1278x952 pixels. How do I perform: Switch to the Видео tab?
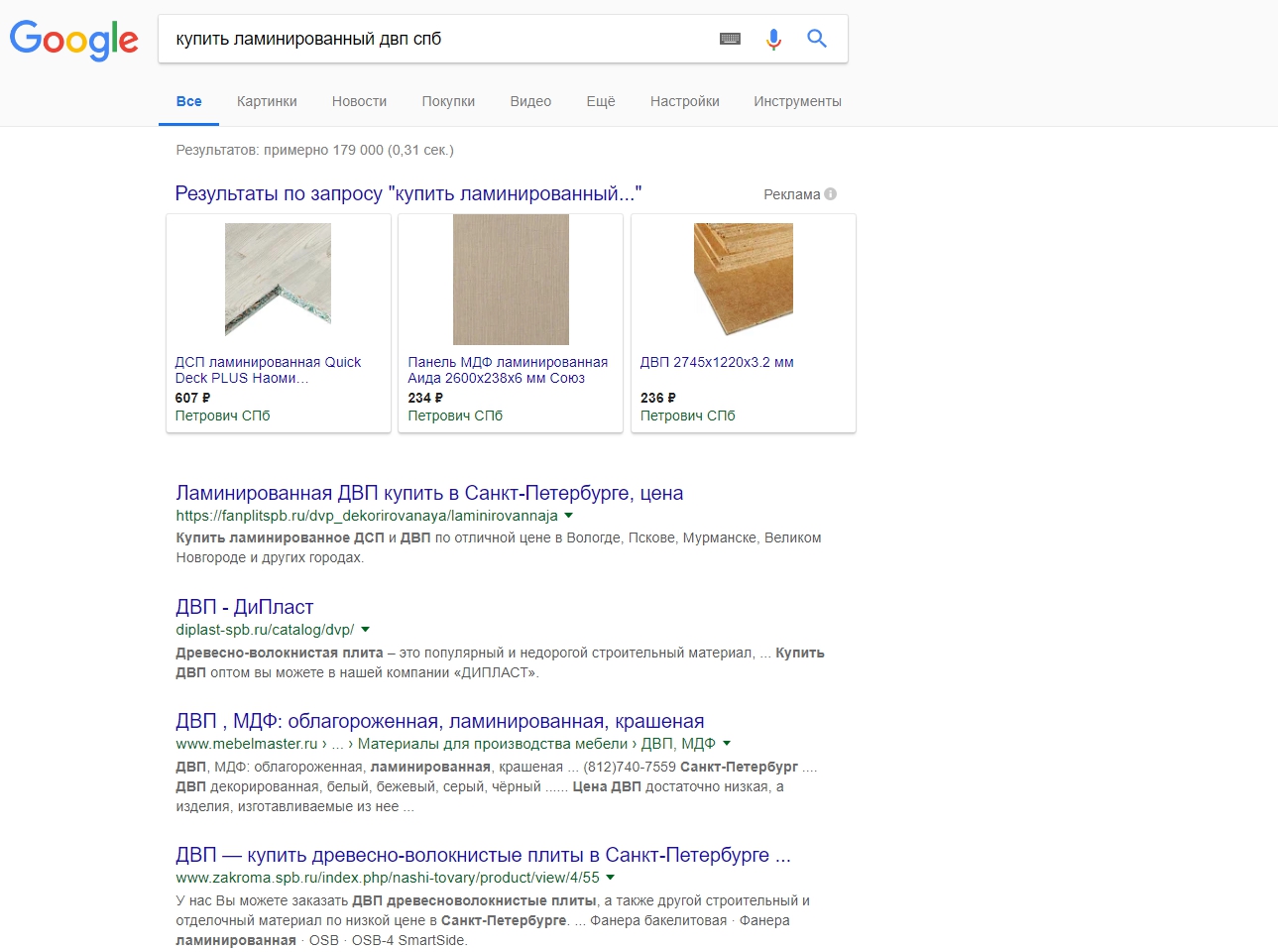point(530,101)
